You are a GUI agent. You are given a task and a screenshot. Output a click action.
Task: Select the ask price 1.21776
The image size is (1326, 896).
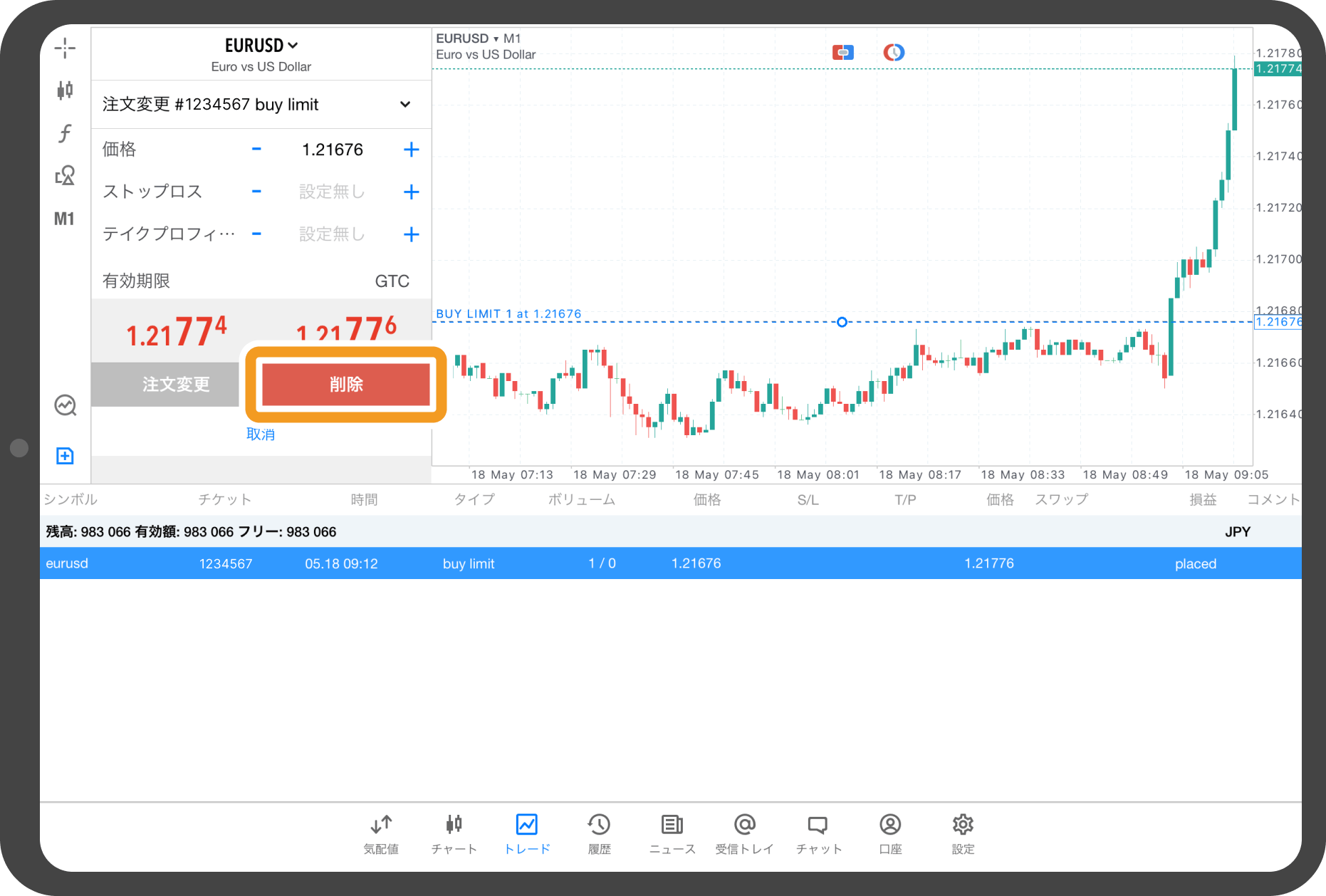(346, 330)
